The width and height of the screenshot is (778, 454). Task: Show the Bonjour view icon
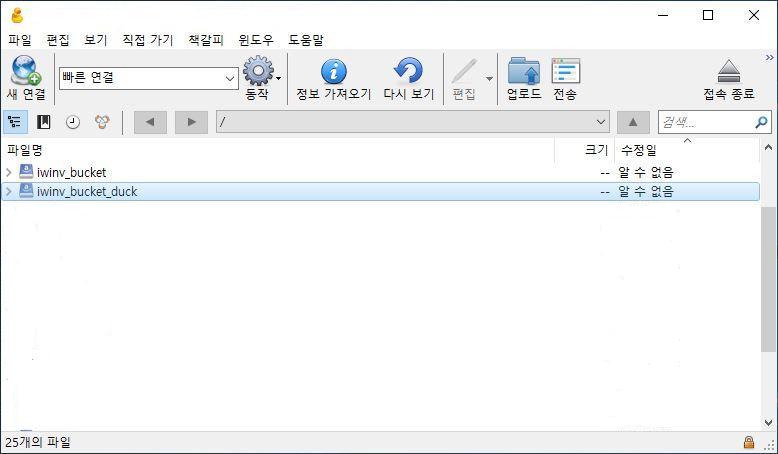pyautogui.click(x=102, y=122)
